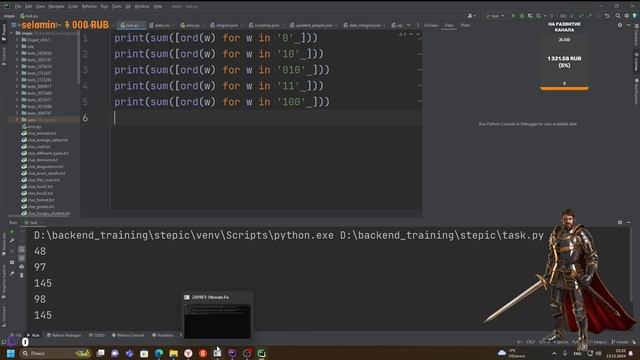This screenshot has width=640, height=360.
Task: Print run output with printer icon
Action: (22, 267)
